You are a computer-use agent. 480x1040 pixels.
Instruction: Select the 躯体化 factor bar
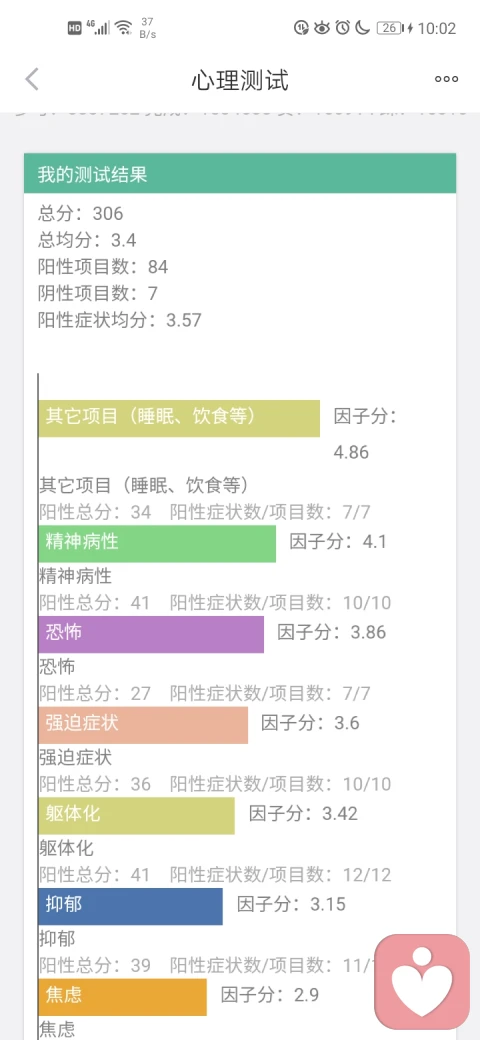coord(137,816)
